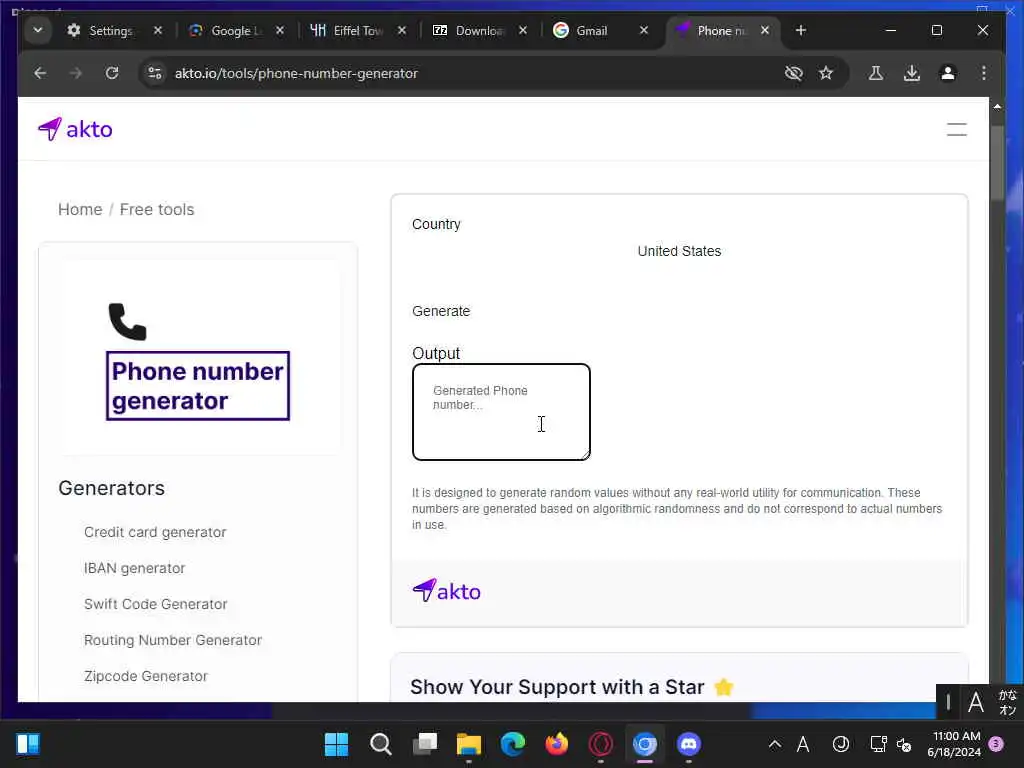This screenshot has width=1024, height=768.
Task: Follow the Home breadcrumb link
Action: tap(80, 210)
